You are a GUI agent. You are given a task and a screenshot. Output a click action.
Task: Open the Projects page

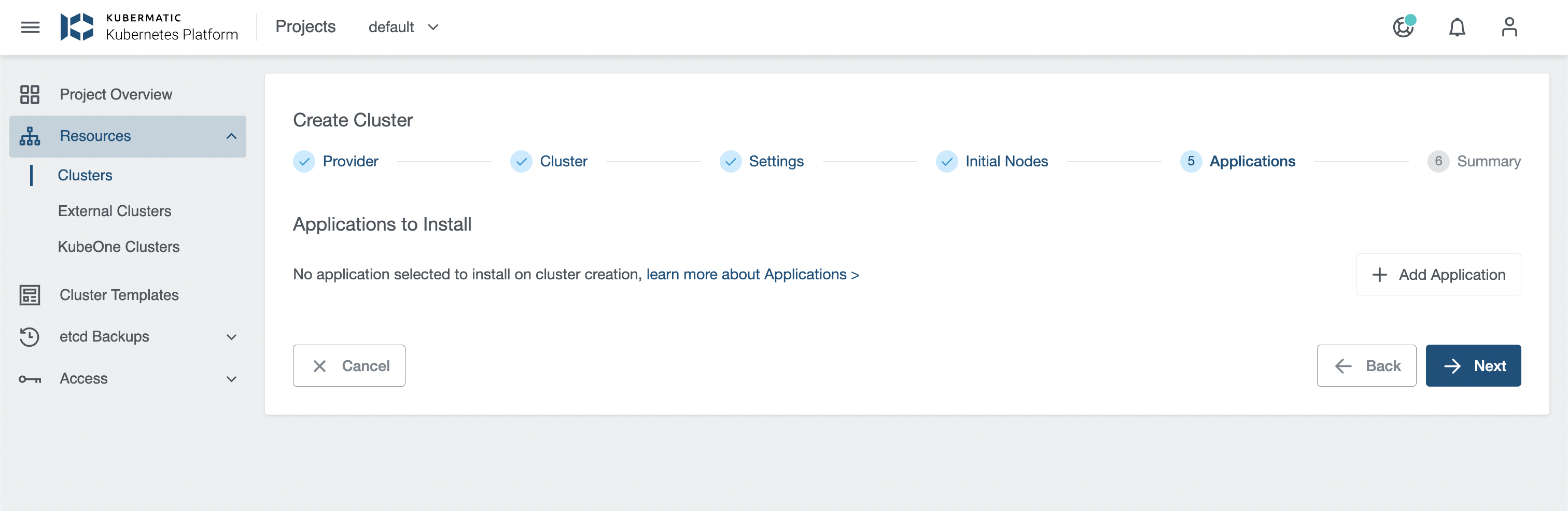tap(305, 26)
